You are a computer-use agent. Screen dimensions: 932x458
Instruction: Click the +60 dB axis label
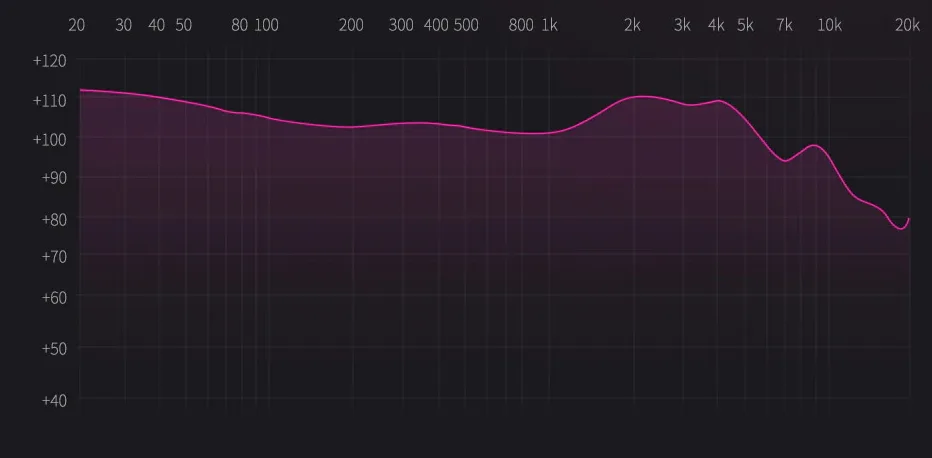54,297
